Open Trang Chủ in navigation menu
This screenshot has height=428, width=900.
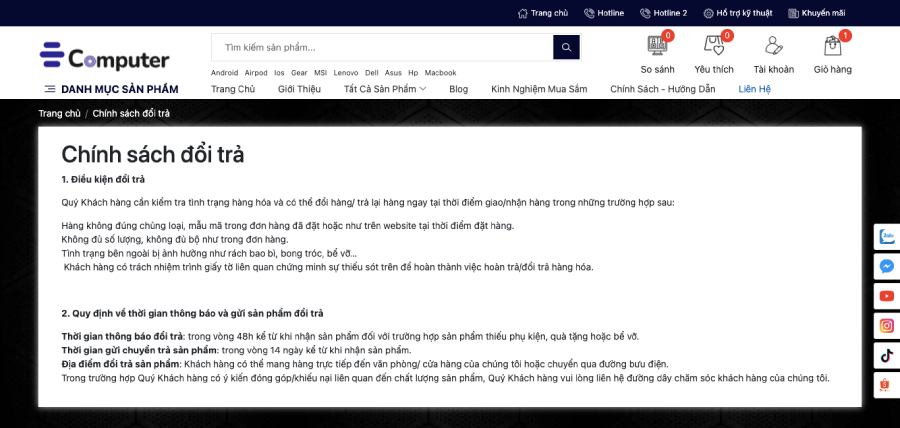pyautogui.click(x=233, y=89)
